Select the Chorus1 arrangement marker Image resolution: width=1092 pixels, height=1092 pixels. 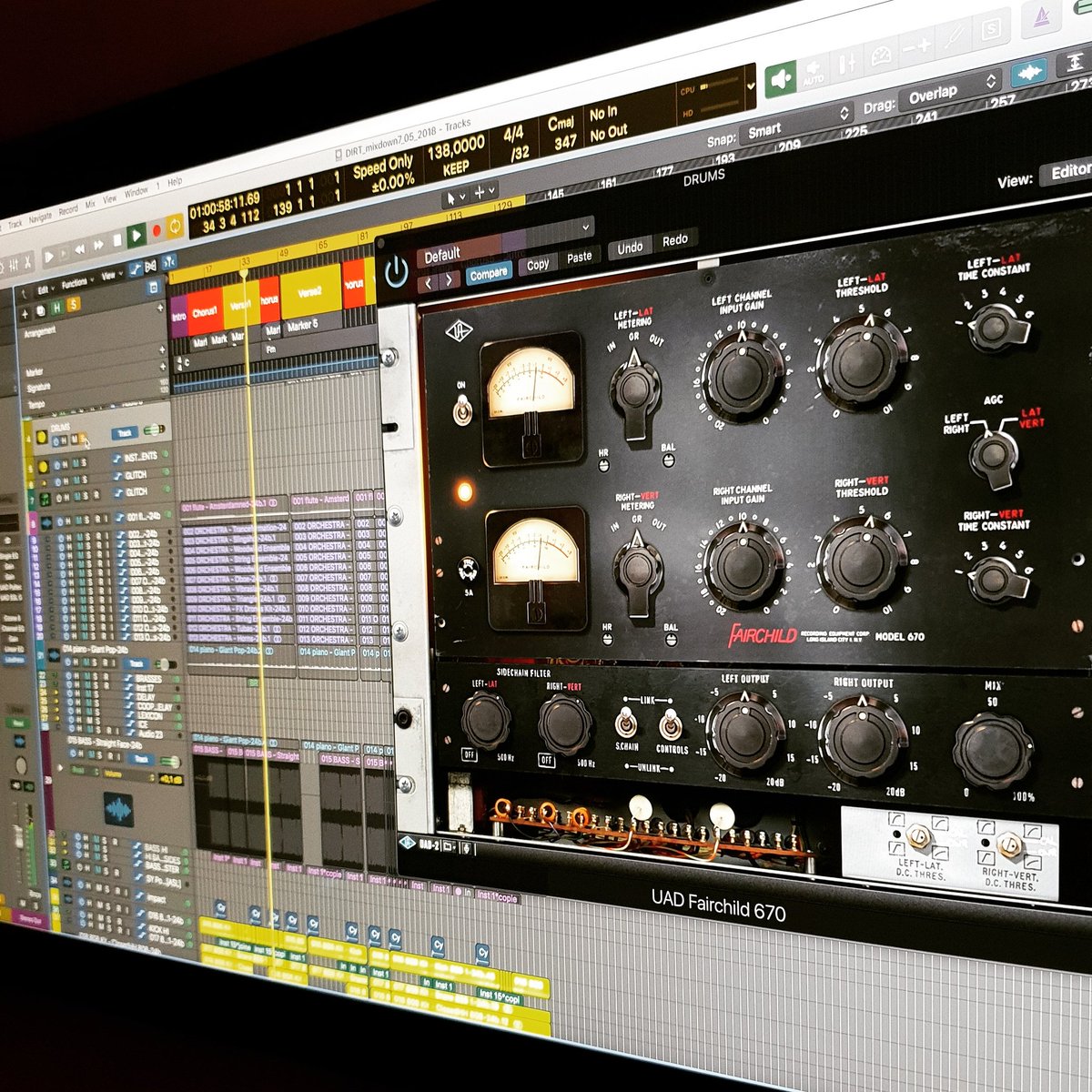[207, 312]
